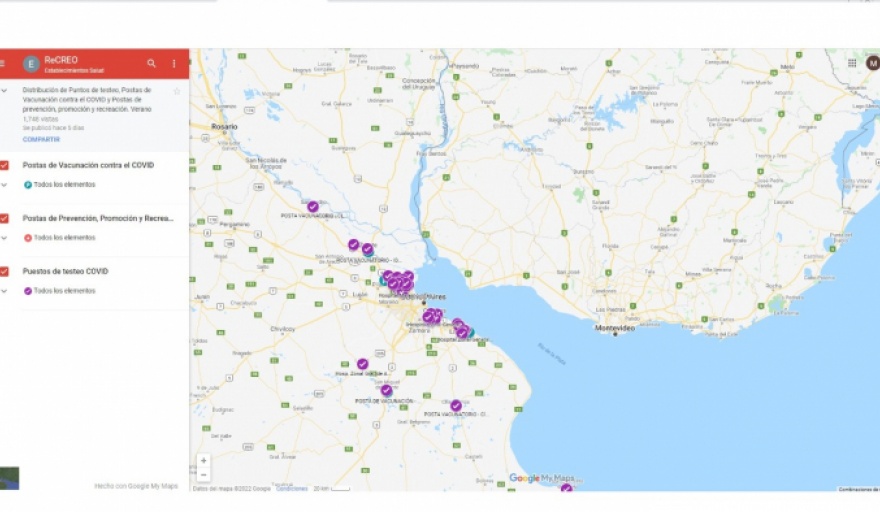Click the Montevideo city label
This screenshot has width=880, height=512.
pyautogui.click(x=615, y=328)
